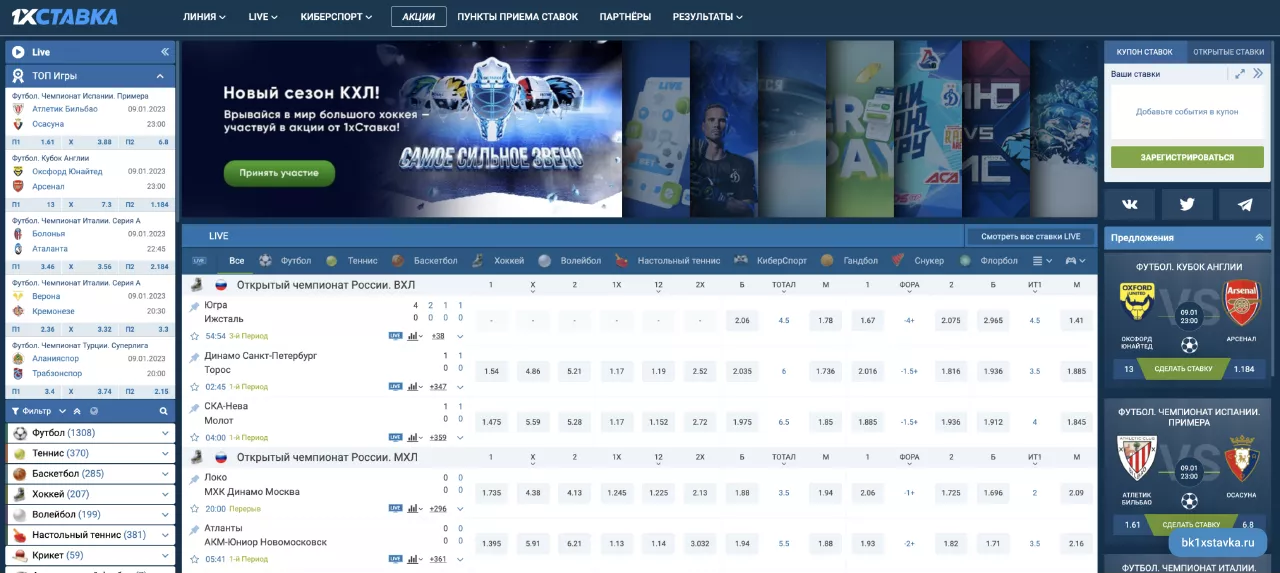Collapse the bet slip panel with double arrows

[x=1258, y=74]
